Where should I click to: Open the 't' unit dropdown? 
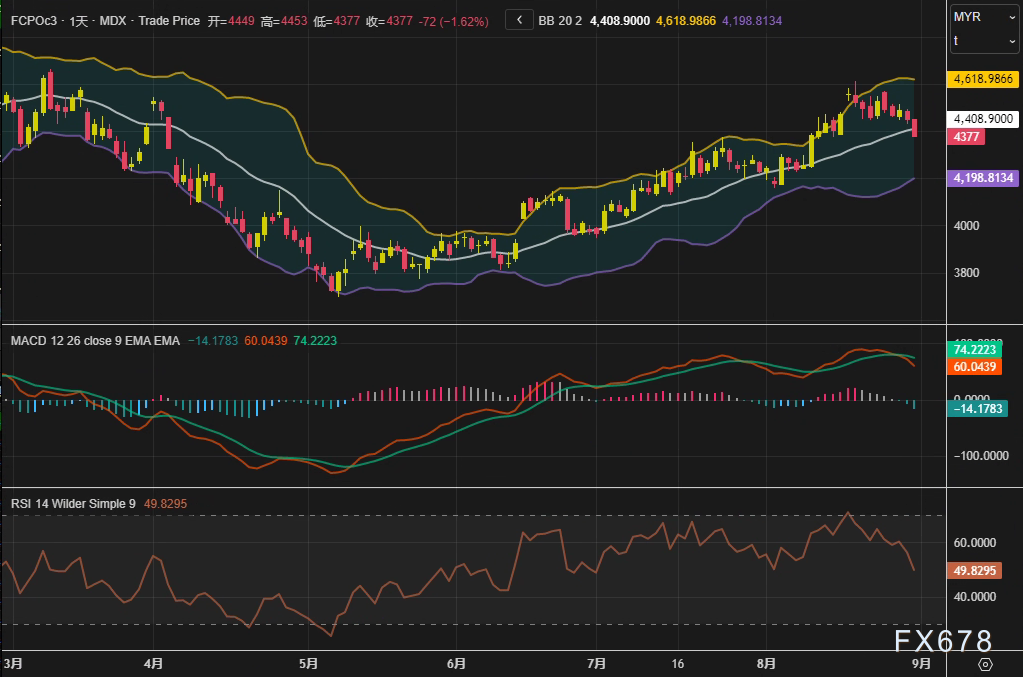(983, 40)
